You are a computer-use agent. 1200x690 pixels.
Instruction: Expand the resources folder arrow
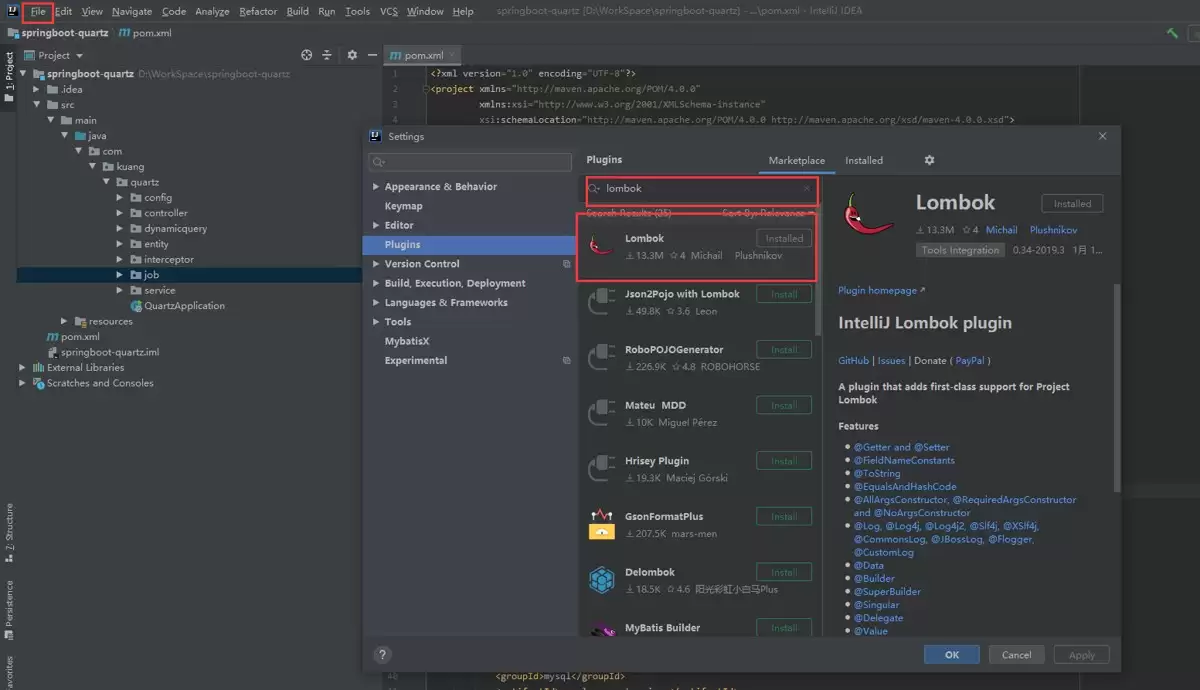point(65,321)
